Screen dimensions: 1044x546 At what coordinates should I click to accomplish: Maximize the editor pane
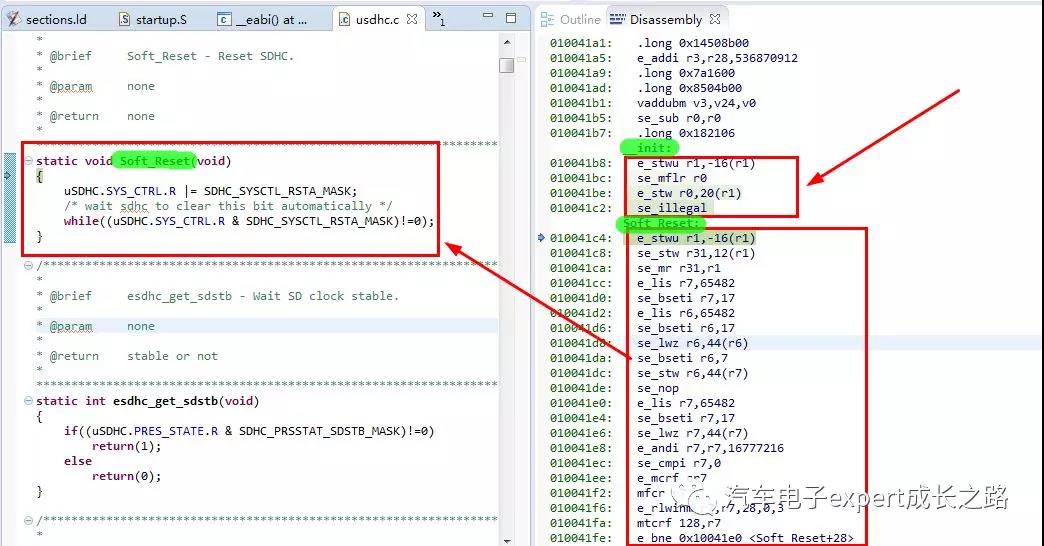(511, 18)
